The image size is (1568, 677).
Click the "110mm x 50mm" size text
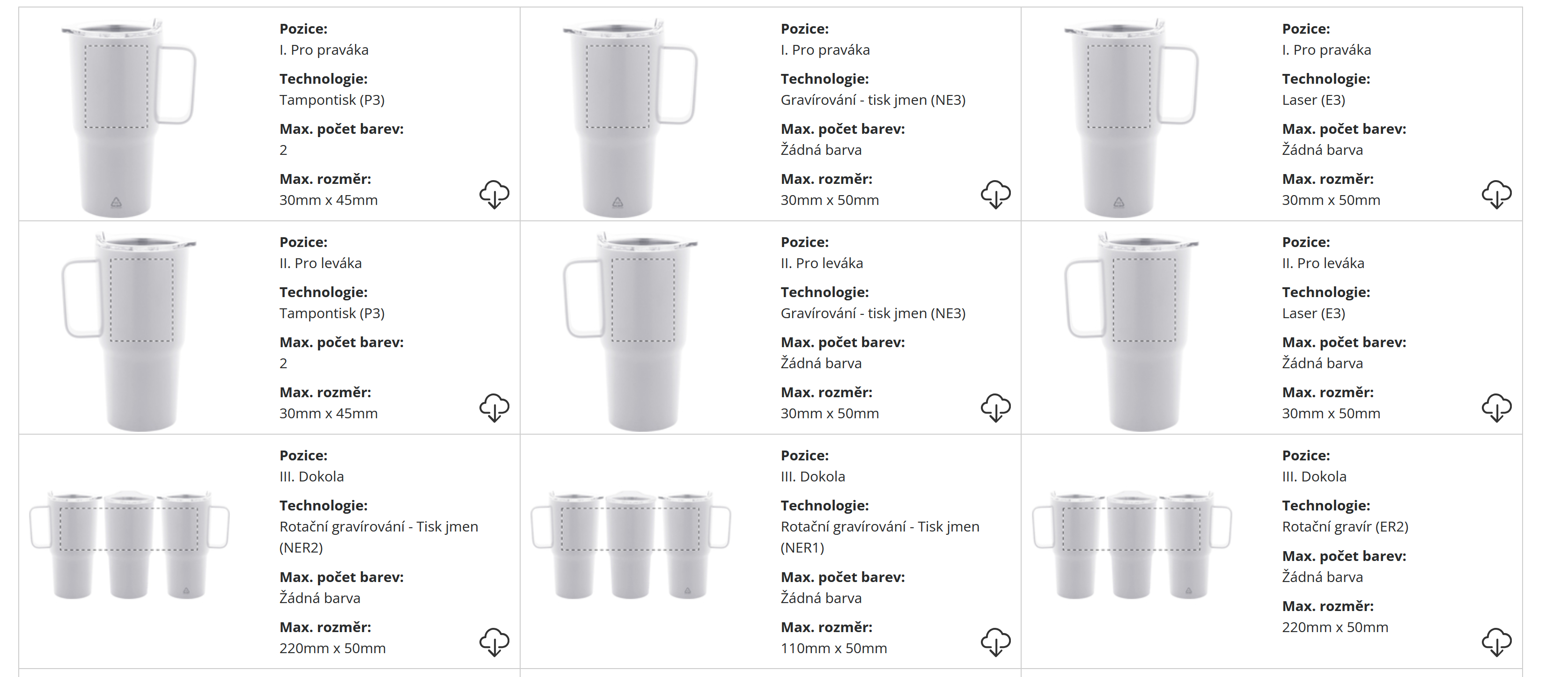(x=833, y=648)
